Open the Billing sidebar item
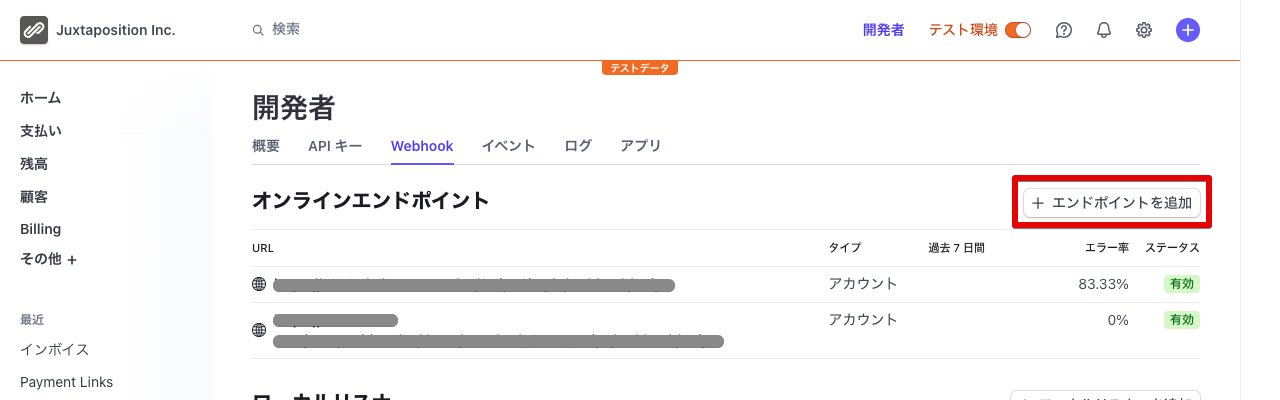This screenshot has height=400, width=1280. tap(41, 229)
